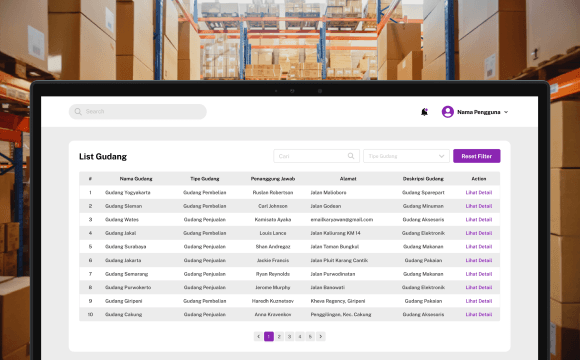Click the Deskripsi Gudang column header
580x360 pixels.
coord(423,179)
